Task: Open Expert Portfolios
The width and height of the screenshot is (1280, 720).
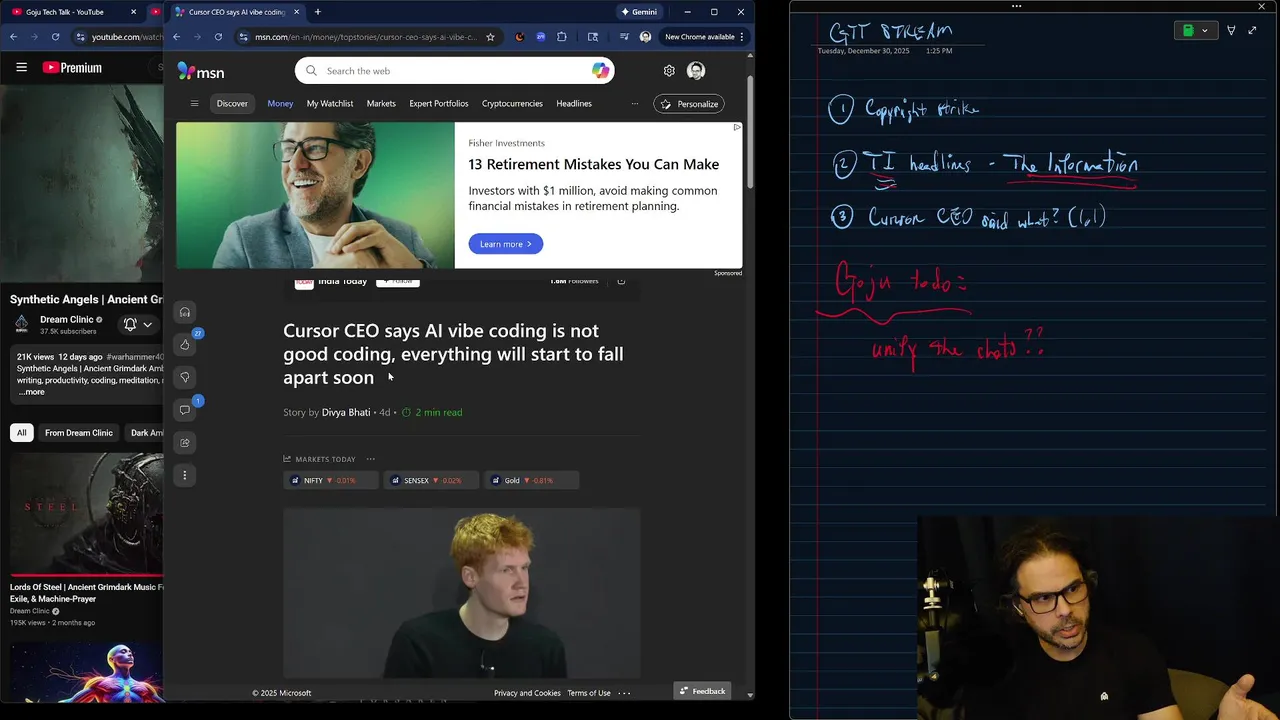Action: tap(439, 103)
